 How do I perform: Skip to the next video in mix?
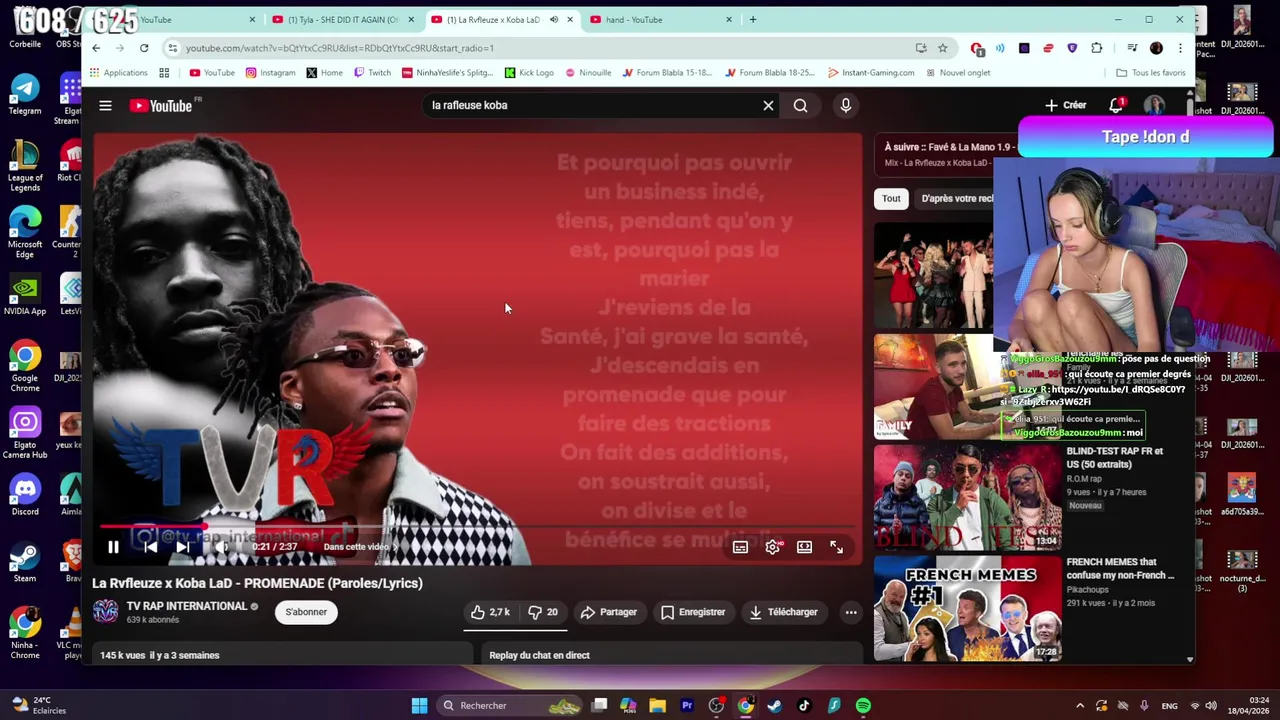point(182,547)
